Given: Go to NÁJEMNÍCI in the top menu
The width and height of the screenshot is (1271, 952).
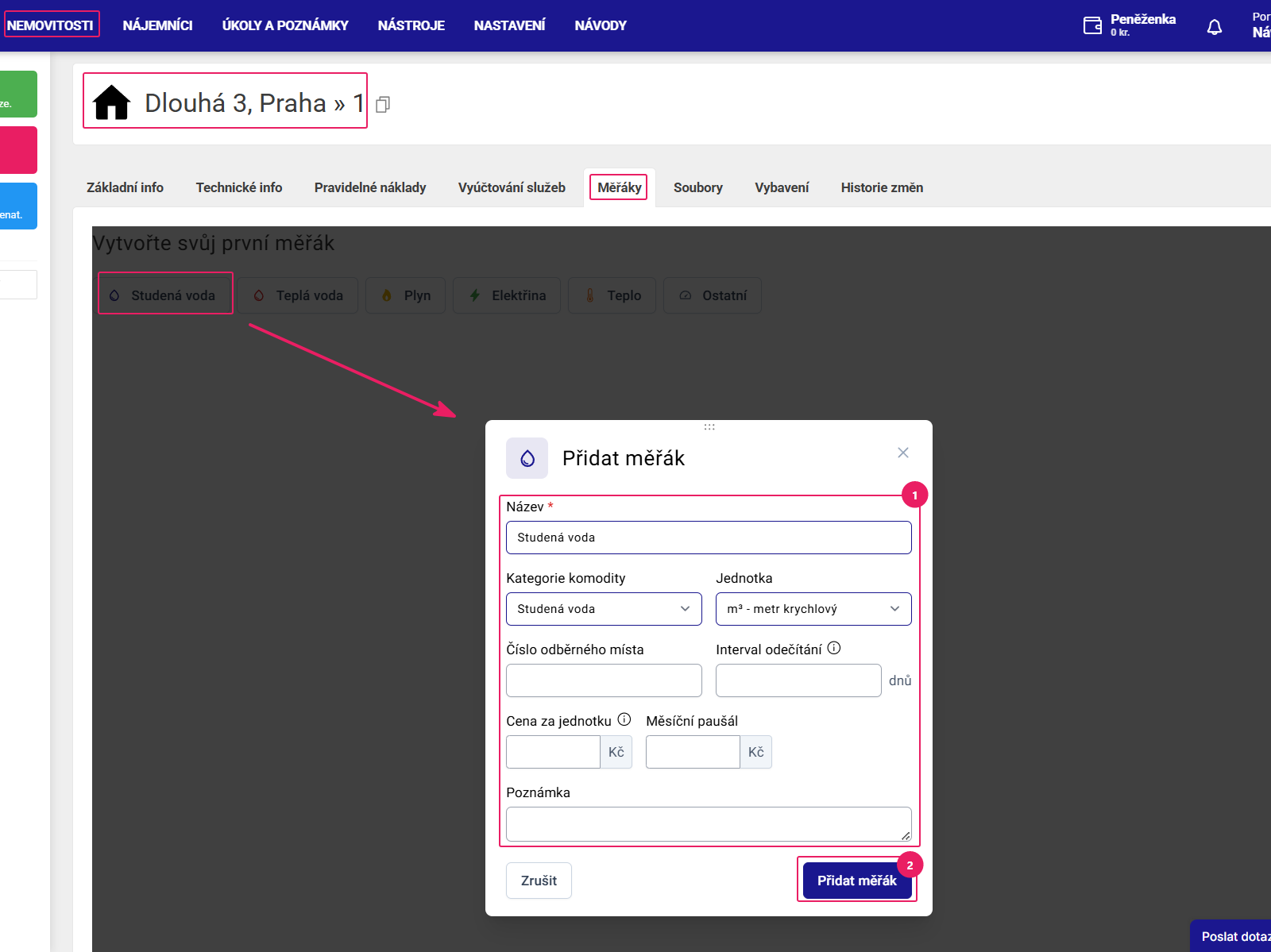Looking at the screenshot, I should click(157, 25).
